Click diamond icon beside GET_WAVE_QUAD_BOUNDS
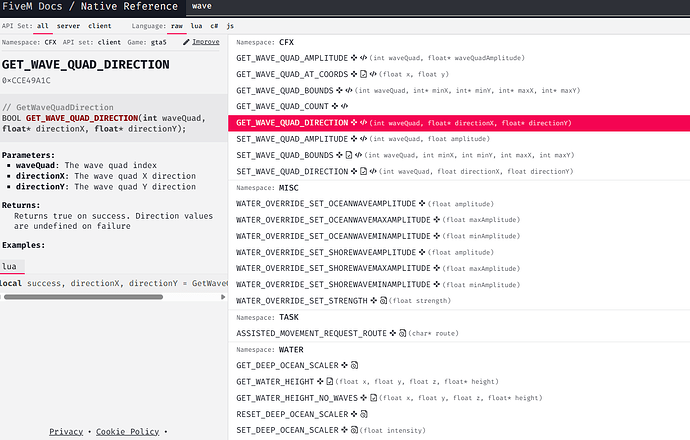 click(339, 90)
